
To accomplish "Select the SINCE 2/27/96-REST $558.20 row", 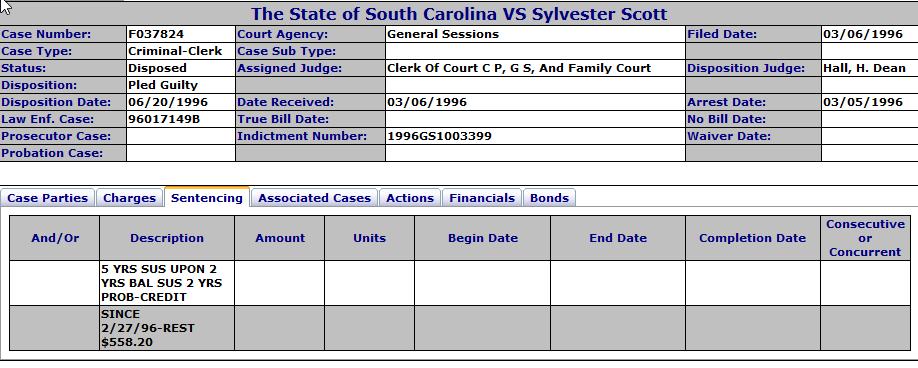I will [460, 328].
